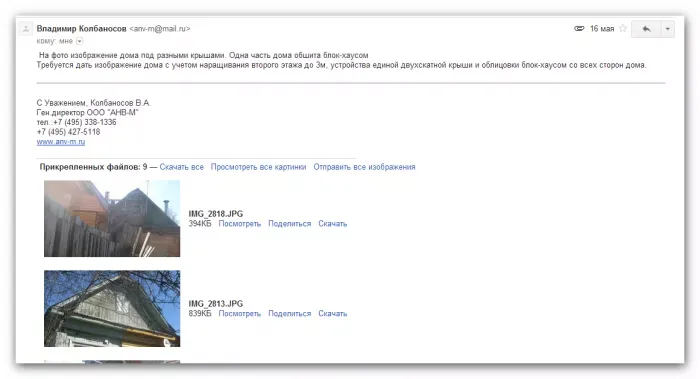
Task: Click phone number +7 (495) 427-5118
Action: [68, 132]
